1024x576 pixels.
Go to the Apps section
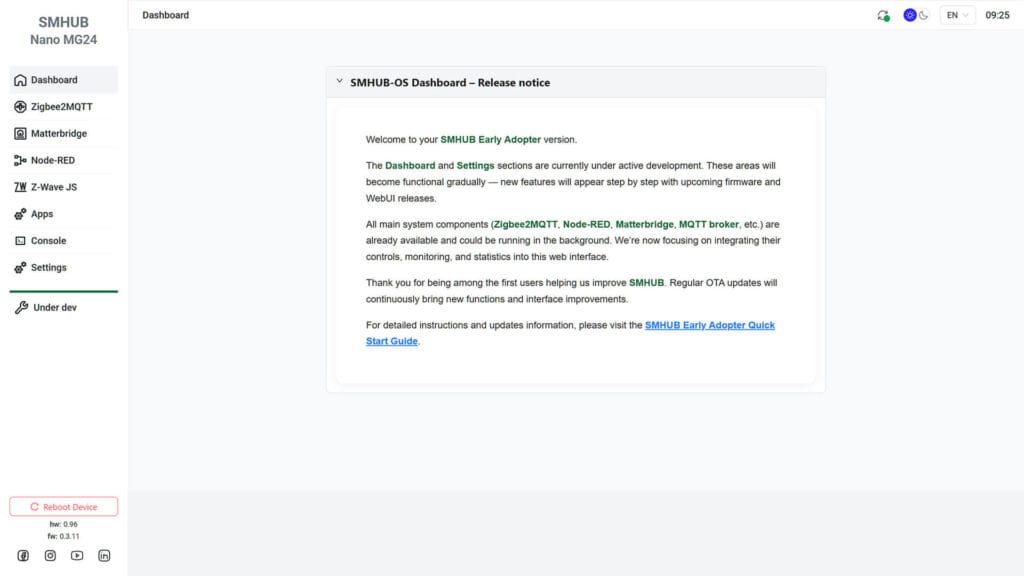42,214
